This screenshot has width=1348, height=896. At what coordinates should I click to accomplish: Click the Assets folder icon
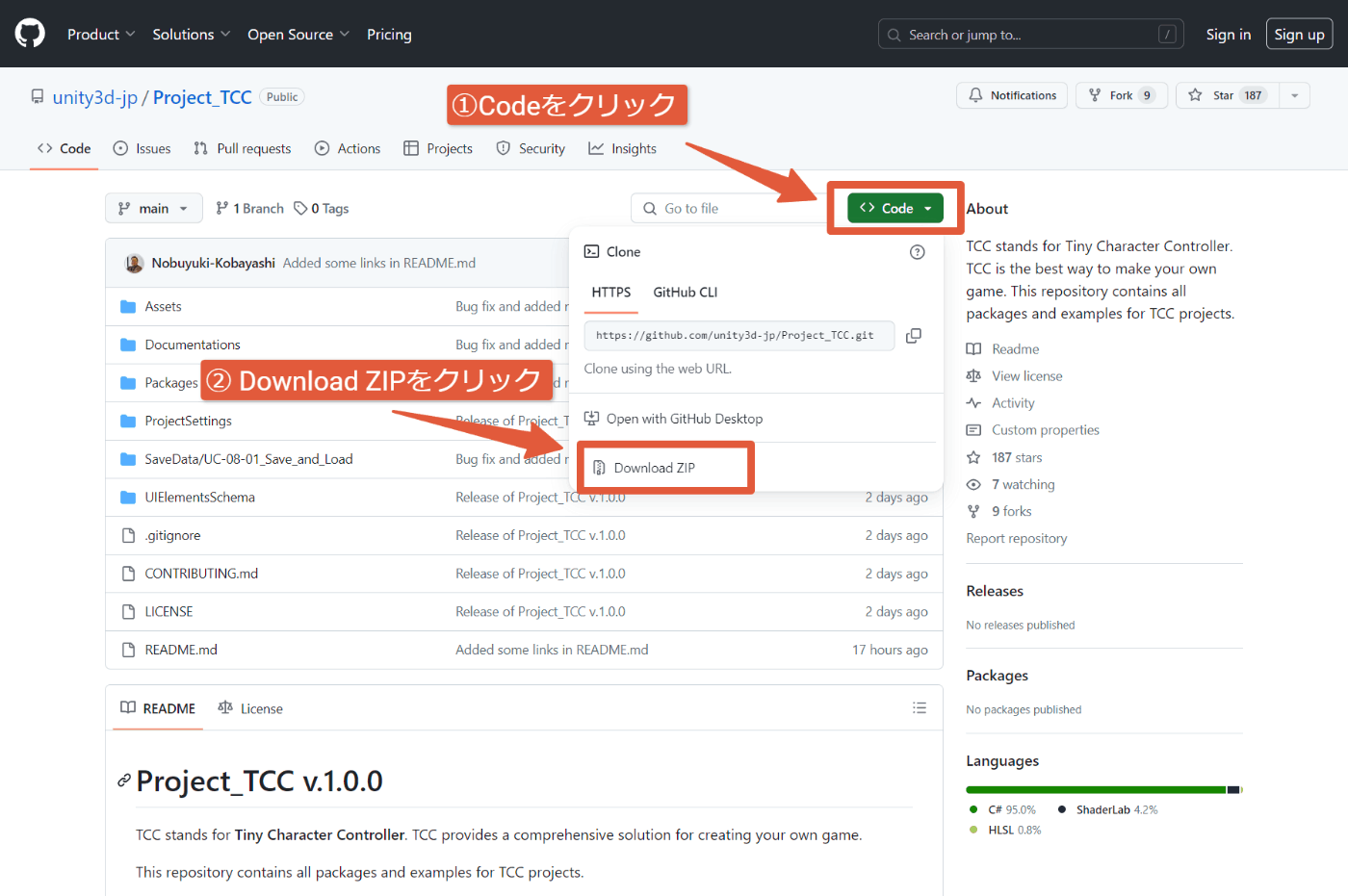pyautogui.click(x=128, y=306)
